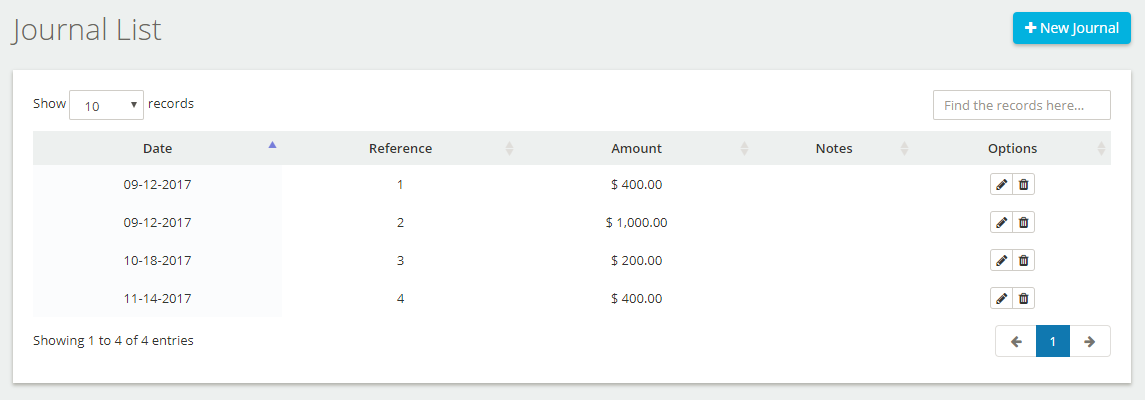Sort table by Reference column
This screenshot has height=400, width=1145.
(400, 148)
